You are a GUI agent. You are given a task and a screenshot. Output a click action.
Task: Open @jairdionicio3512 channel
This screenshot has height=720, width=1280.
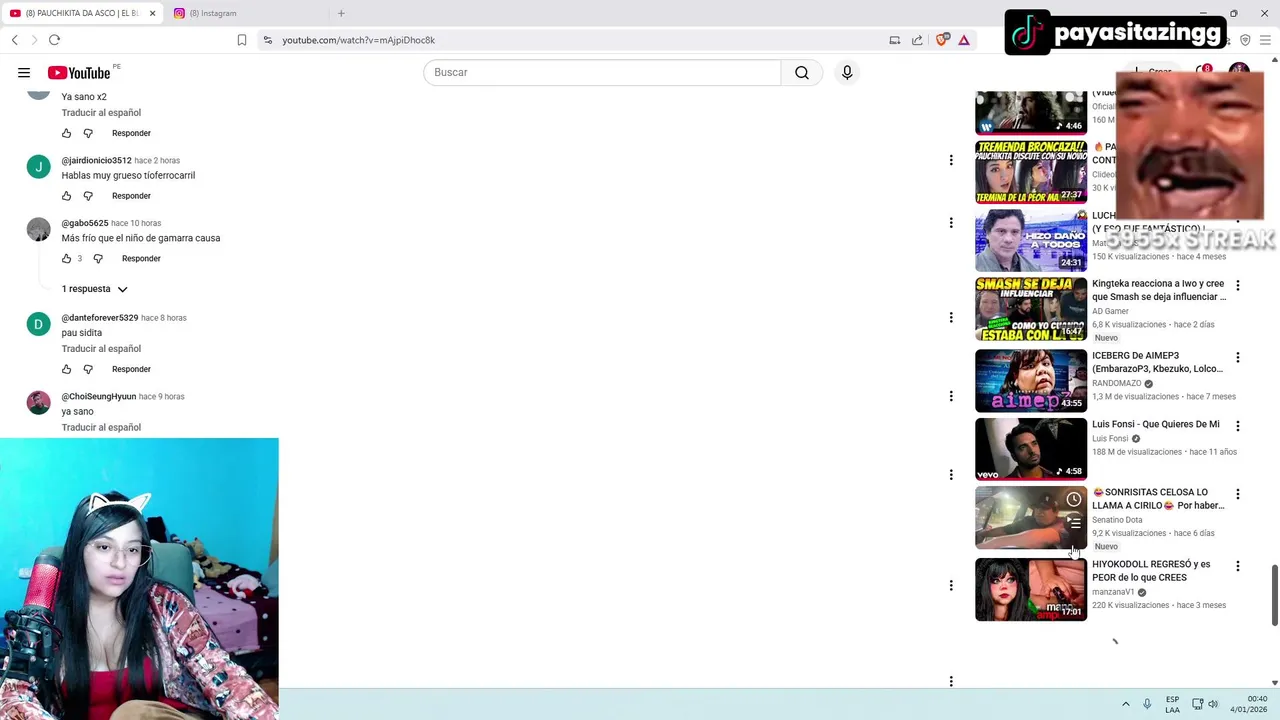[96, 160]
